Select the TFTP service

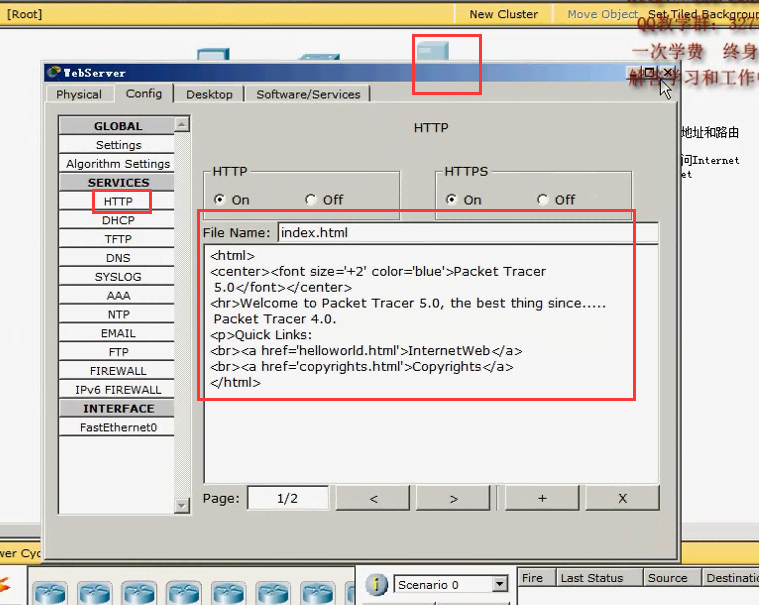118,239
